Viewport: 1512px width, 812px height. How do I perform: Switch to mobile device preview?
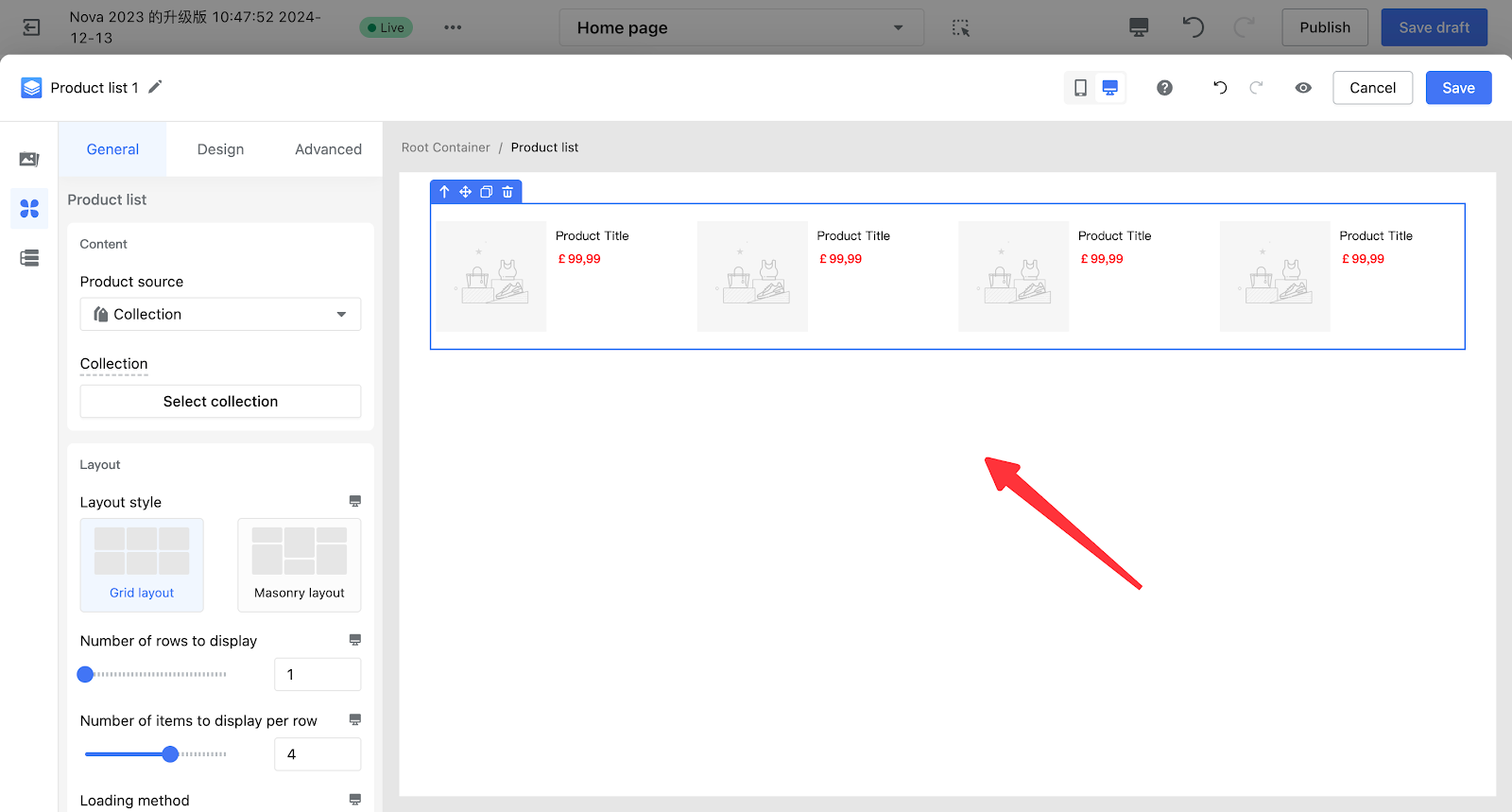1080,88
